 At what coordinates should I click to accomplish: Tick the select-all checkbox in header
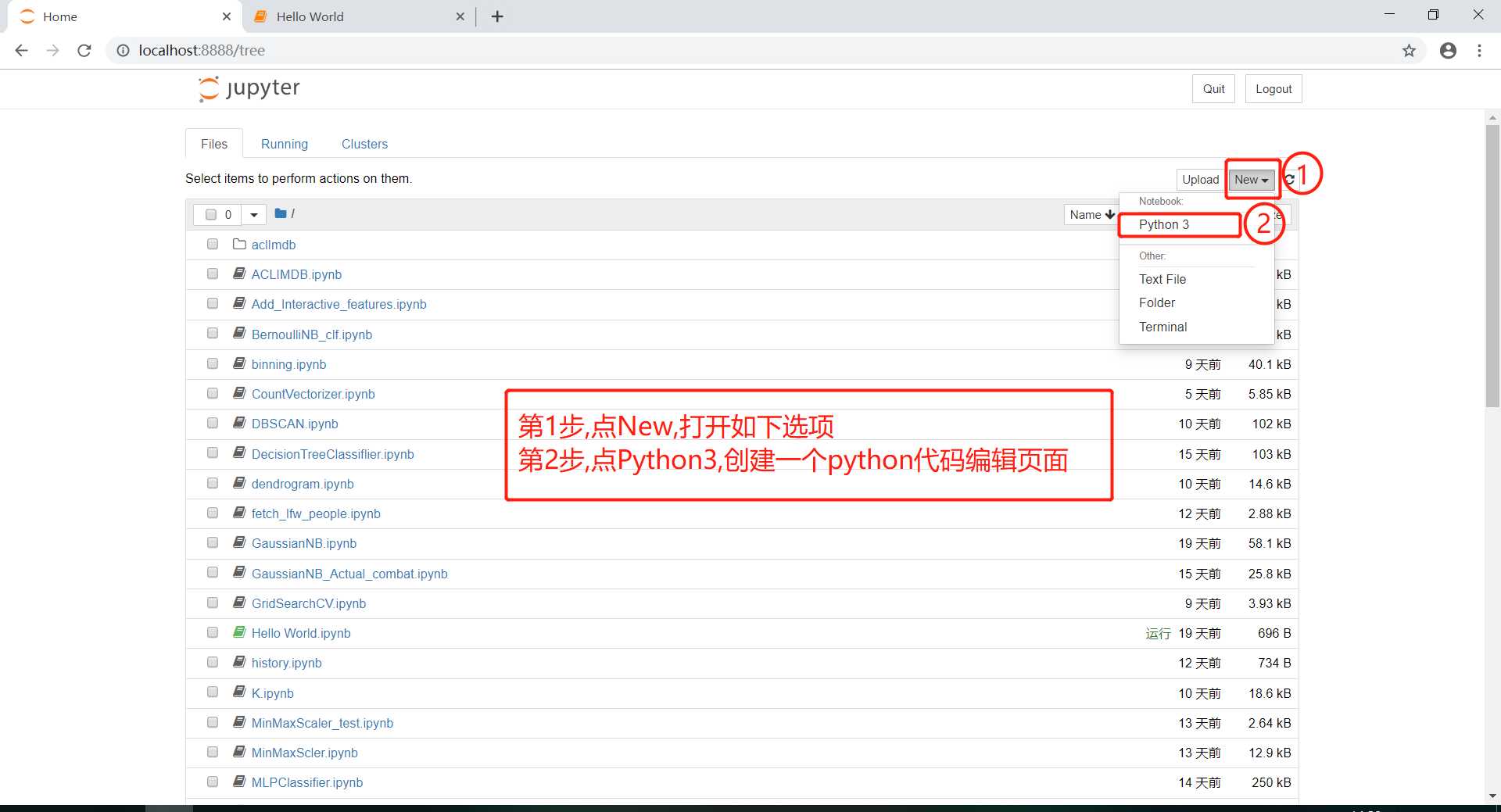click(211, 214)
